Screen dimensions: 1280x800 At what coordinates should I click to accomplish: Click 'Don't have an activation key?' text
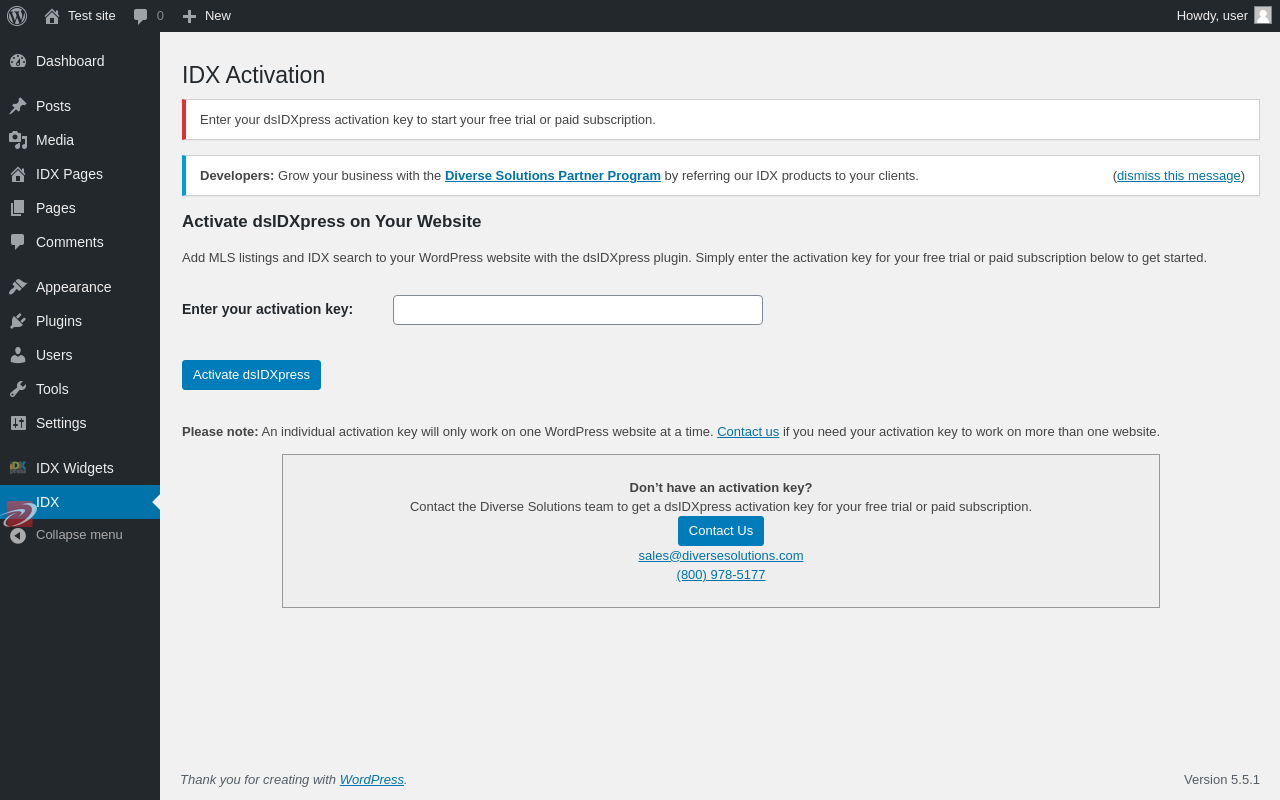click(x=721, y=488)
